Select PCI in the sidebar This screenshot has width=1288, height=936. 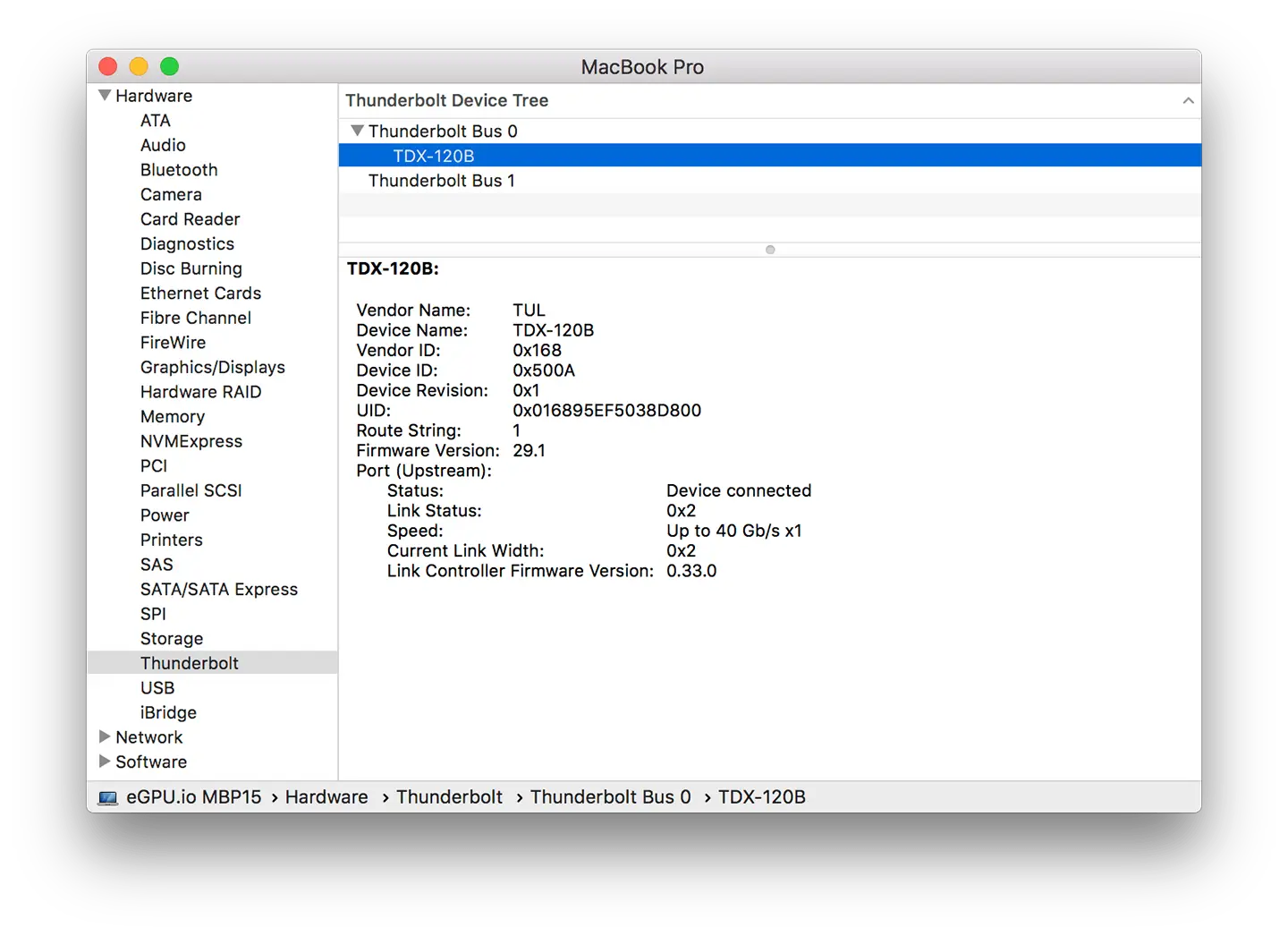[153, 465]
